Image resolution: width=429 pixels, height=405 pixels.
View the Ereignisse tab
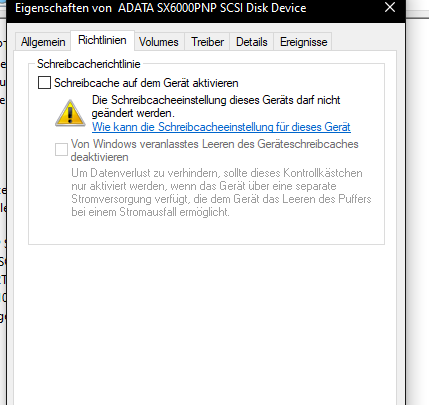click(x=303, y=42)
